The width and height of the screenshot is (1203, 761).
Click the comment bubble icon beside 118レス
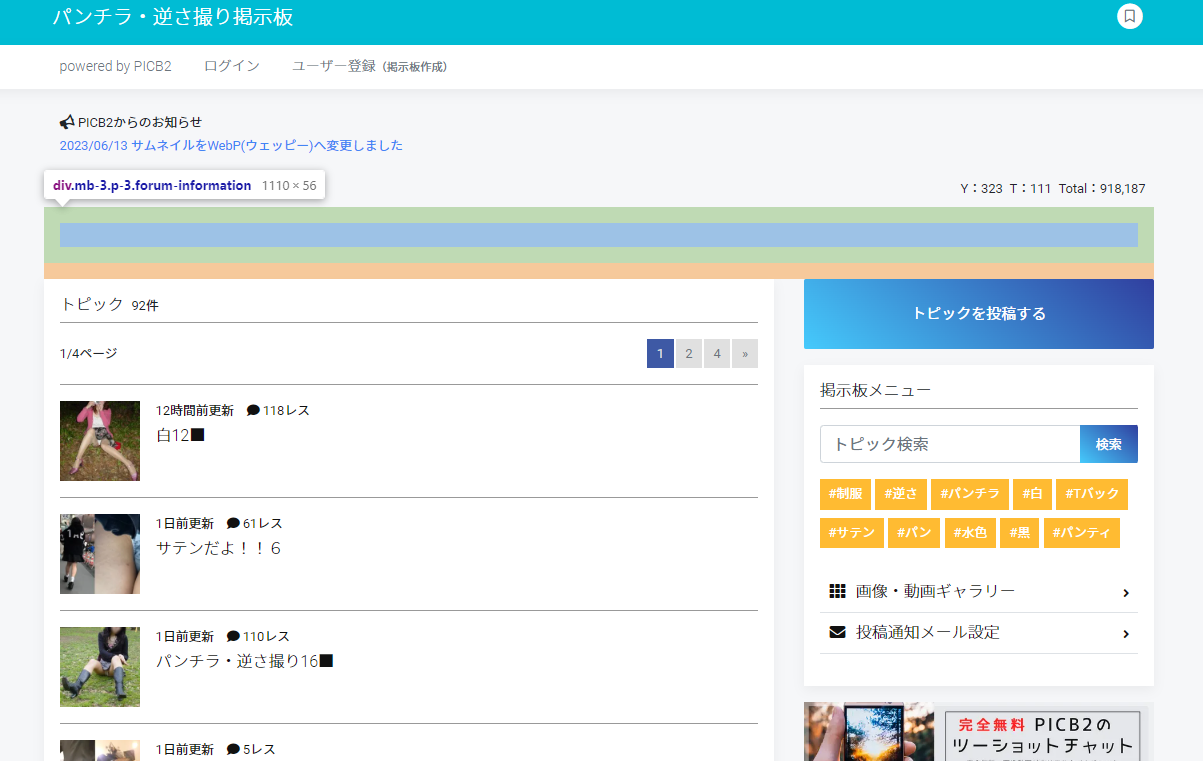point(253,409)
